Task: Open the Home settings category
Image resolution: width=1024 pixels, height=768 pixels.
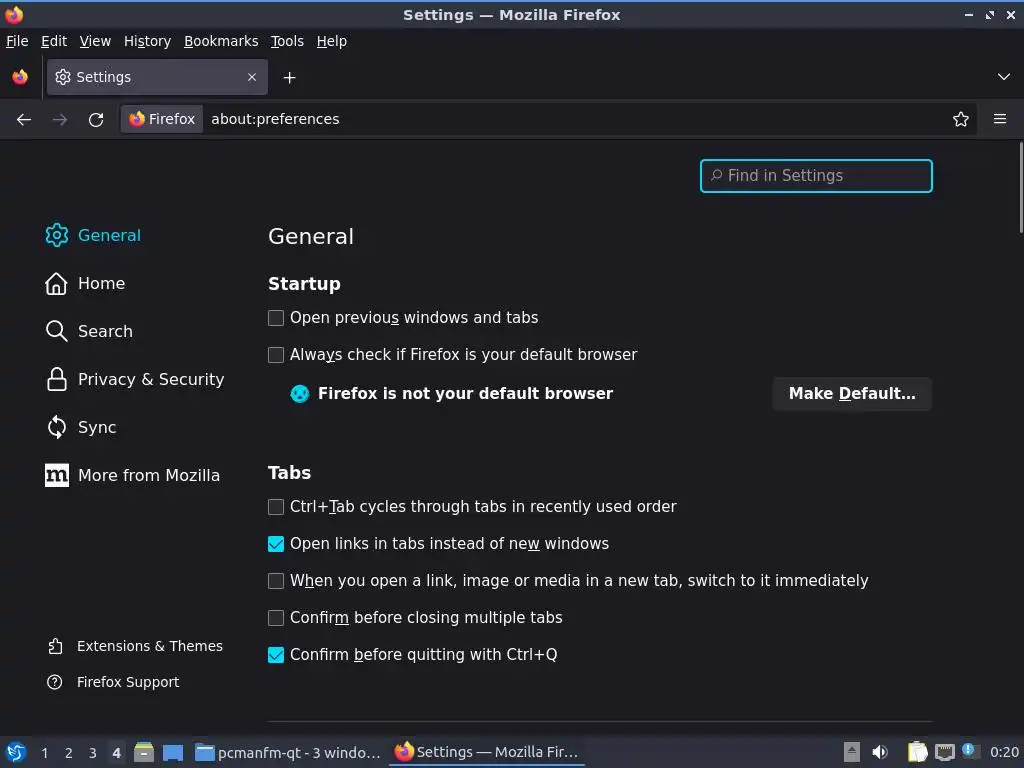Action: pos(85,283)
